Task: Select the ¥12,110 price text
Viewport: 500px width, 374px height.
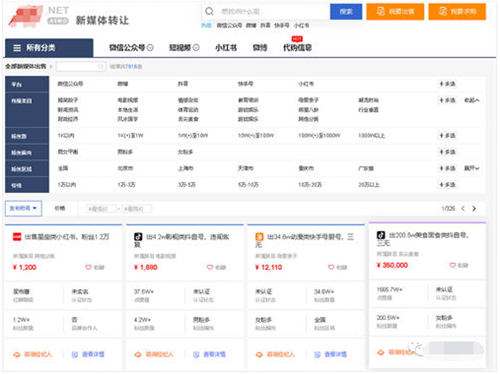Action: pos(269,267)
